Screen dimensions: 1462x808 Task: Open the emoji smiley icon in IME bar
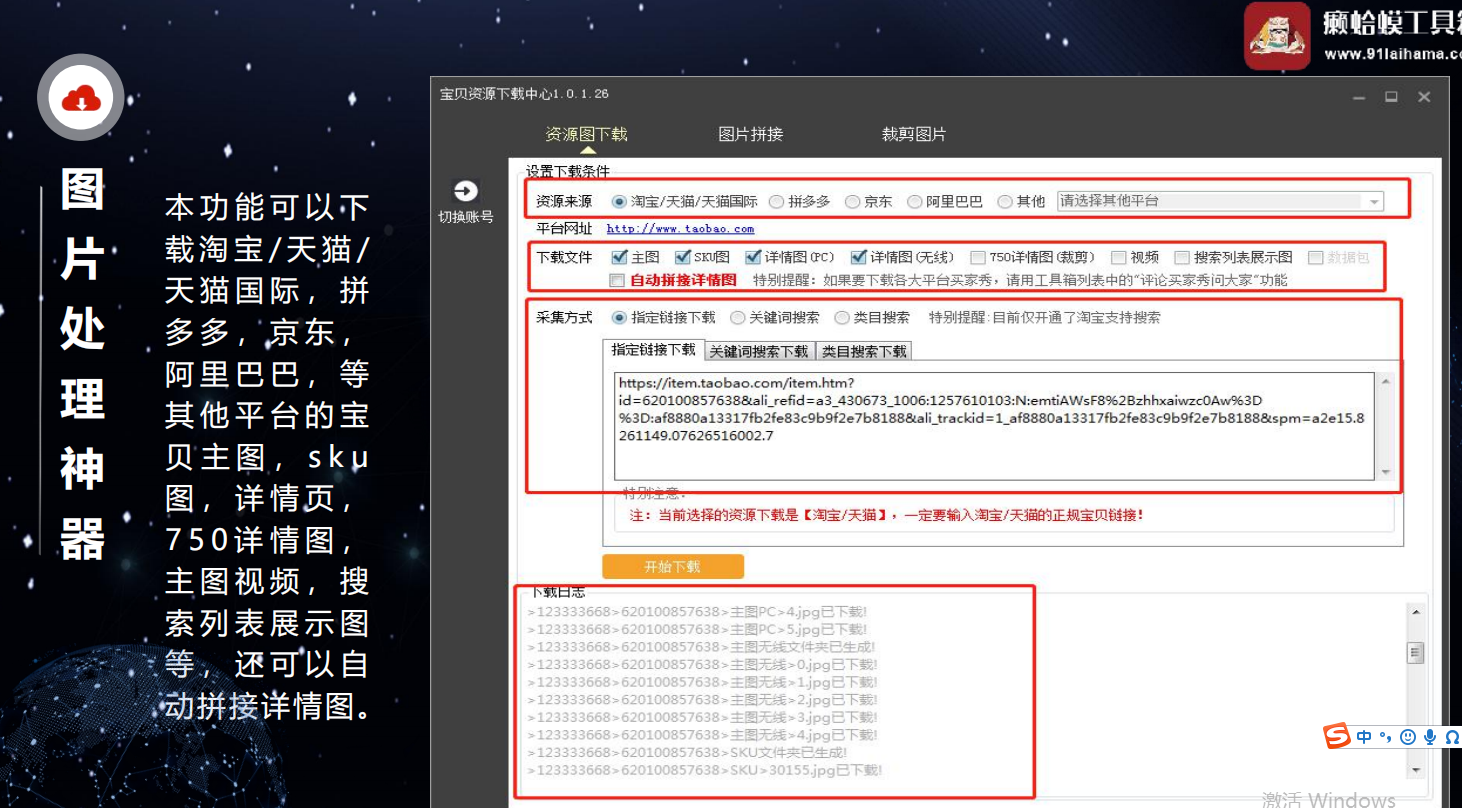[1408, 737]
